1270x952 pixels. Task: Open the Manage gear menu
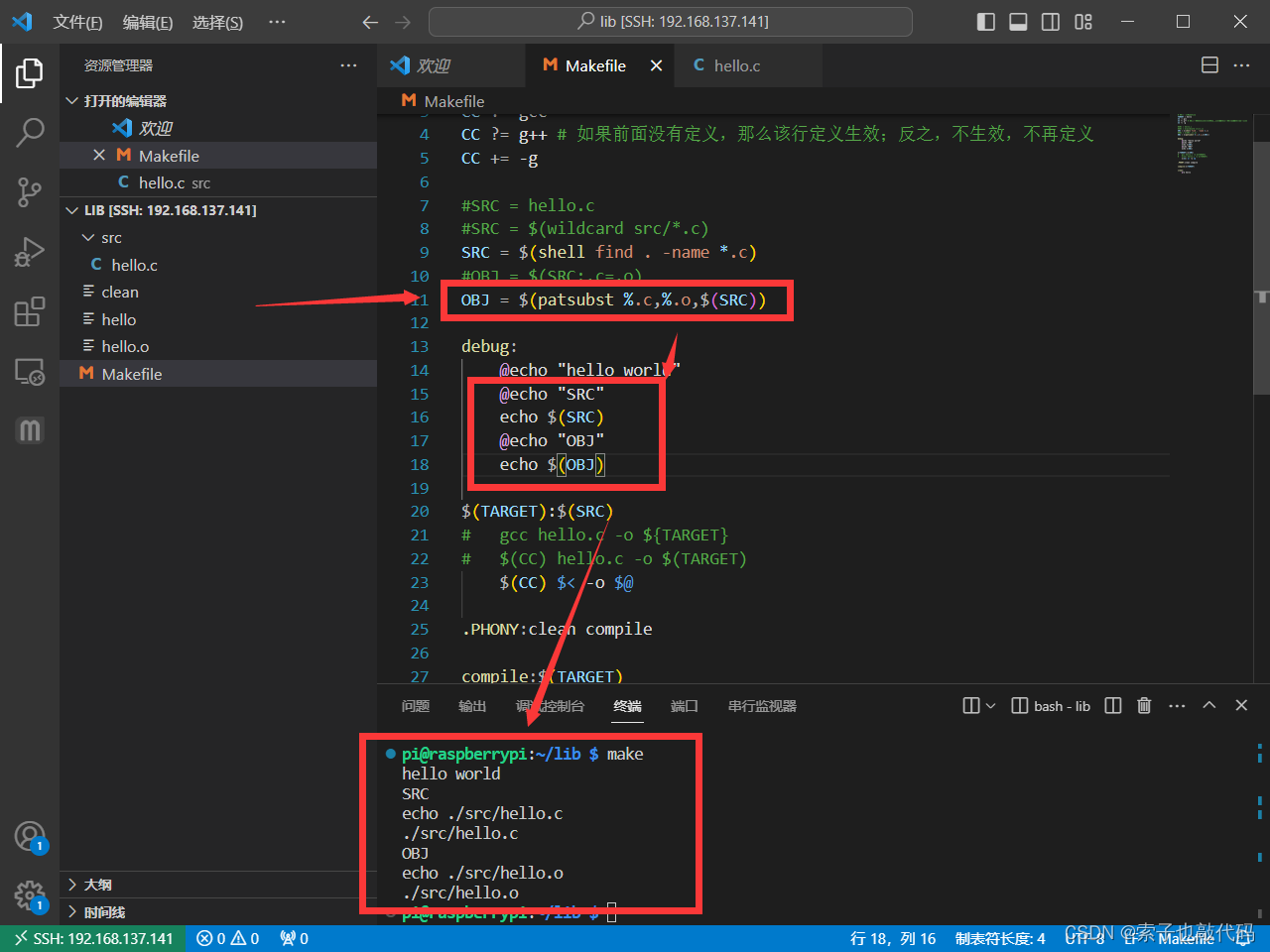30,896
